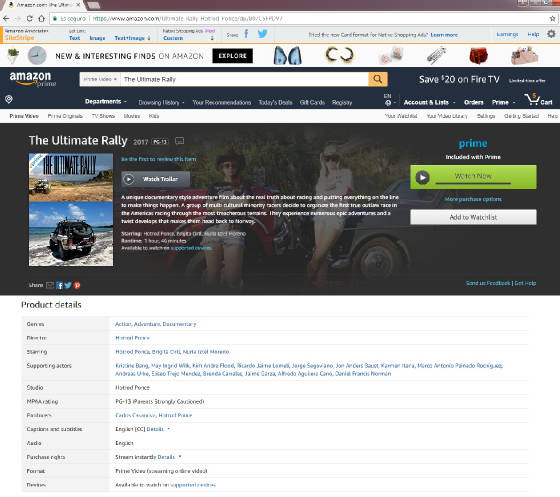
Task: Share via SiteStripe Facebook icon
Action: [x=246, y=34]
